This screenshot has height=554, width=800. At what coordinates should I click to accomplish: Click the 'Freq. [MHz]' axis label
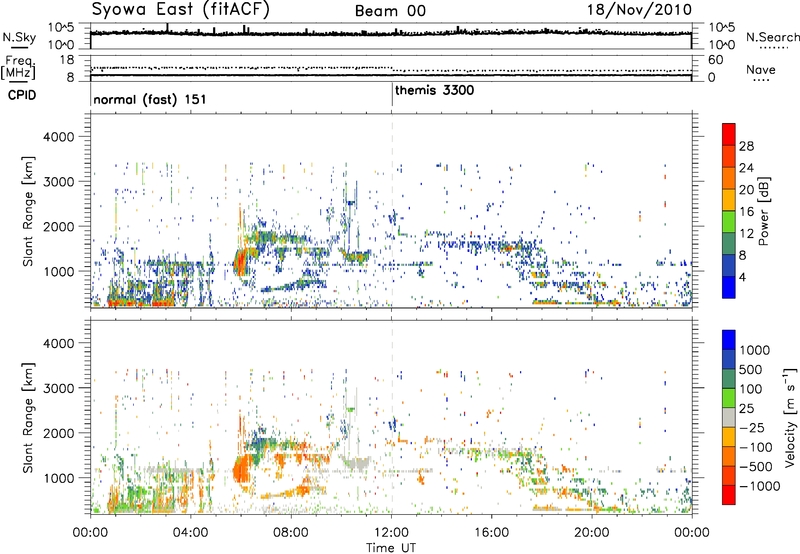(20, 68)
